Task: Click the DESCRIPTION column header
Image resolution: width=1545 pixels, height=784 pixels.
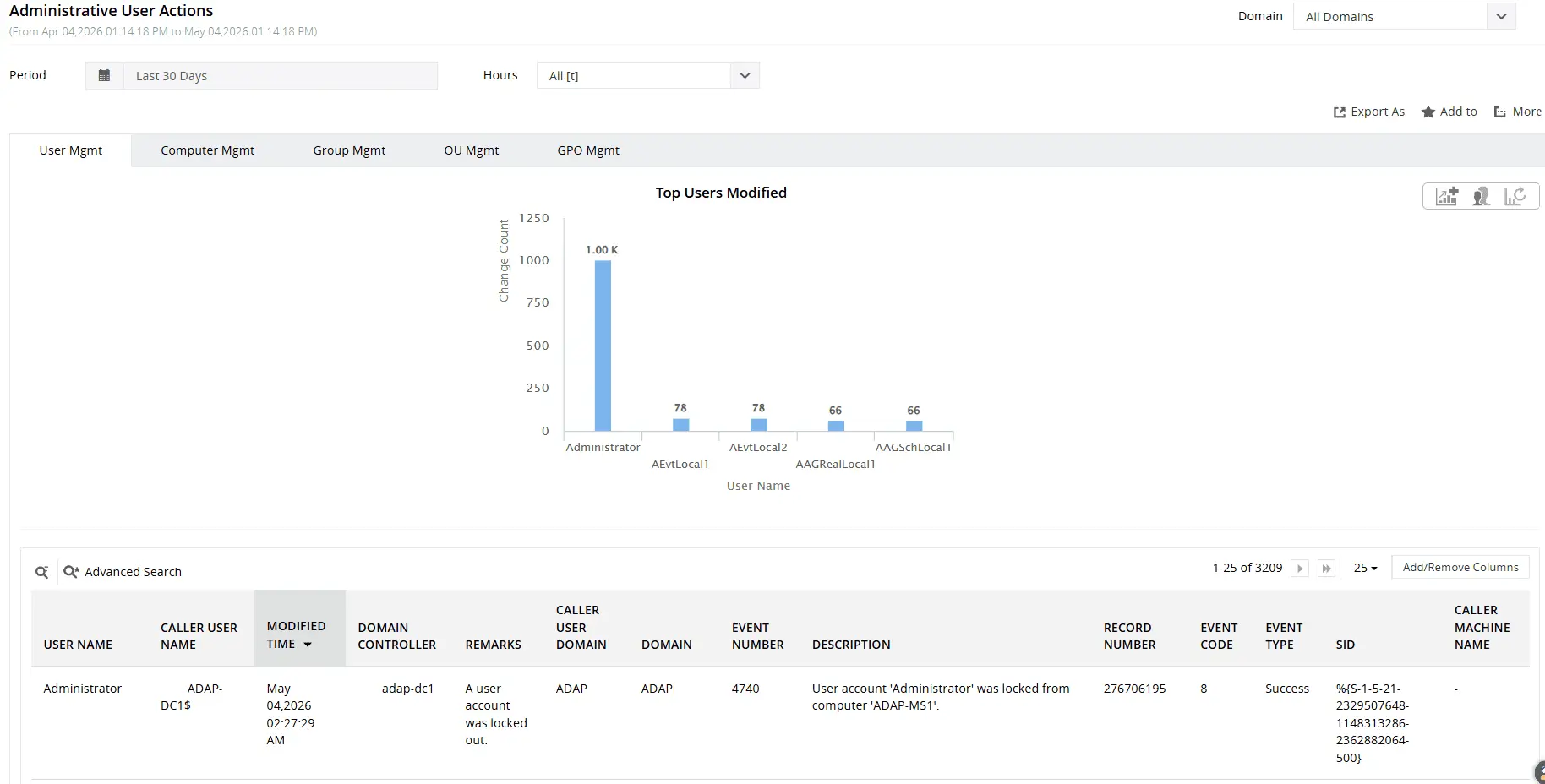Action: (x=851, y=645)
